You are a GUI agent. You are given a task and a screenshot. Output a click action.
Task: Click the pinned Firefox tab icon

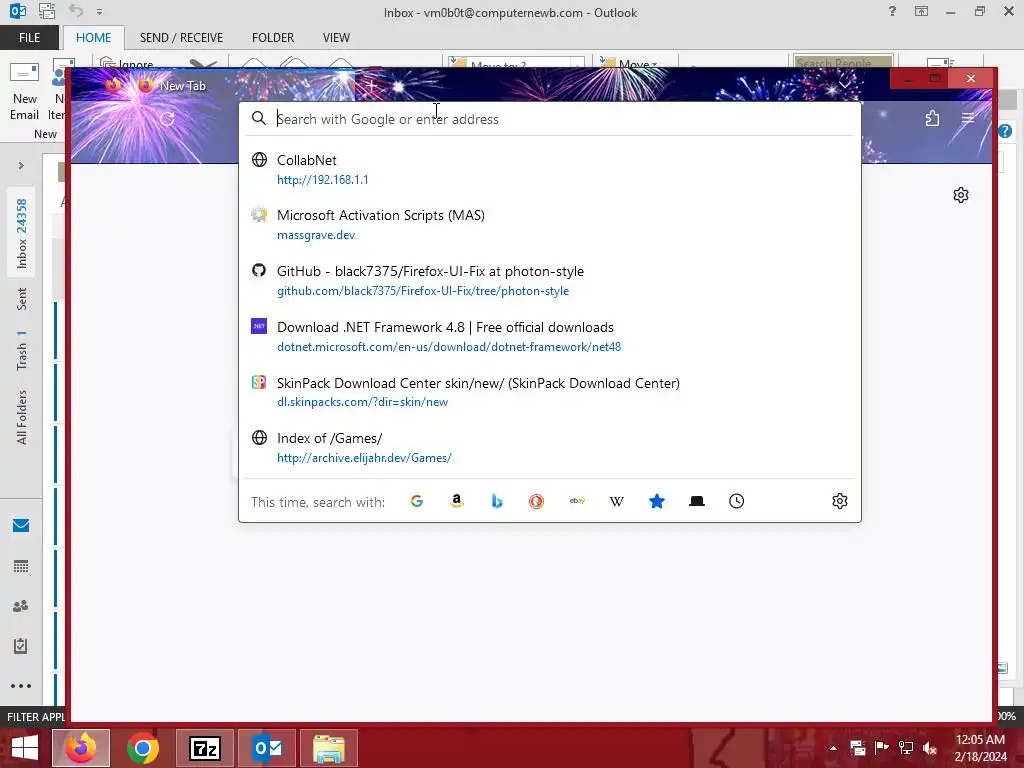click(x=113, y=86)
